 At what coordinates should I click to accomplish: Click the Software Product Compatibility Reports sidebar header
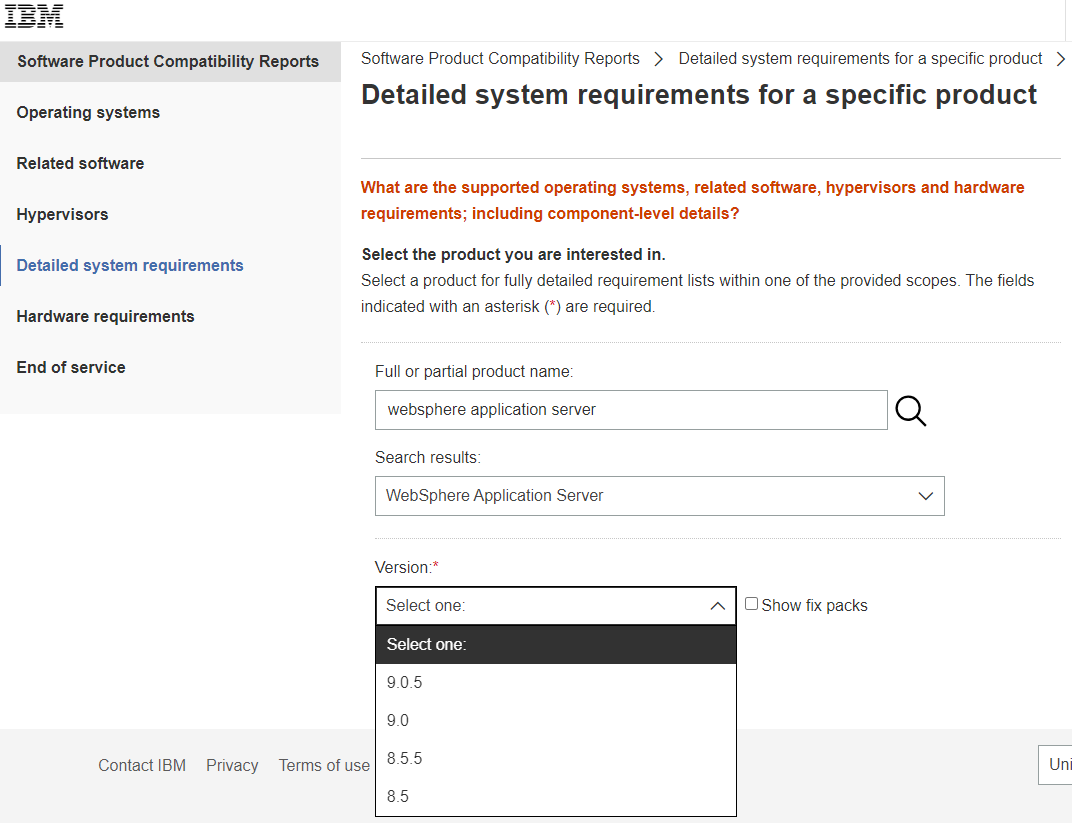coord(168,62)
